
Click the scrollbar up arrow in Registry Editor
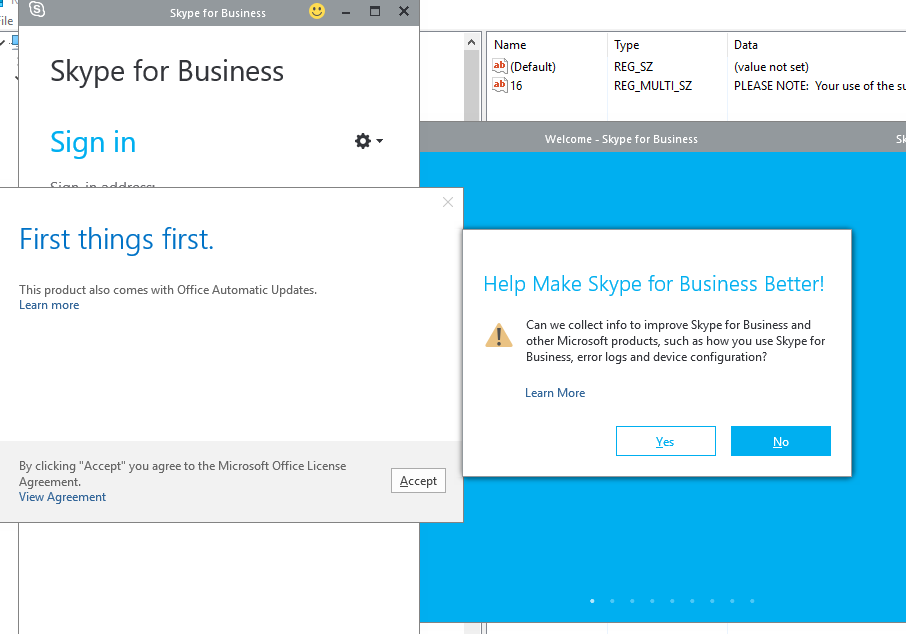tap(471, 41)
